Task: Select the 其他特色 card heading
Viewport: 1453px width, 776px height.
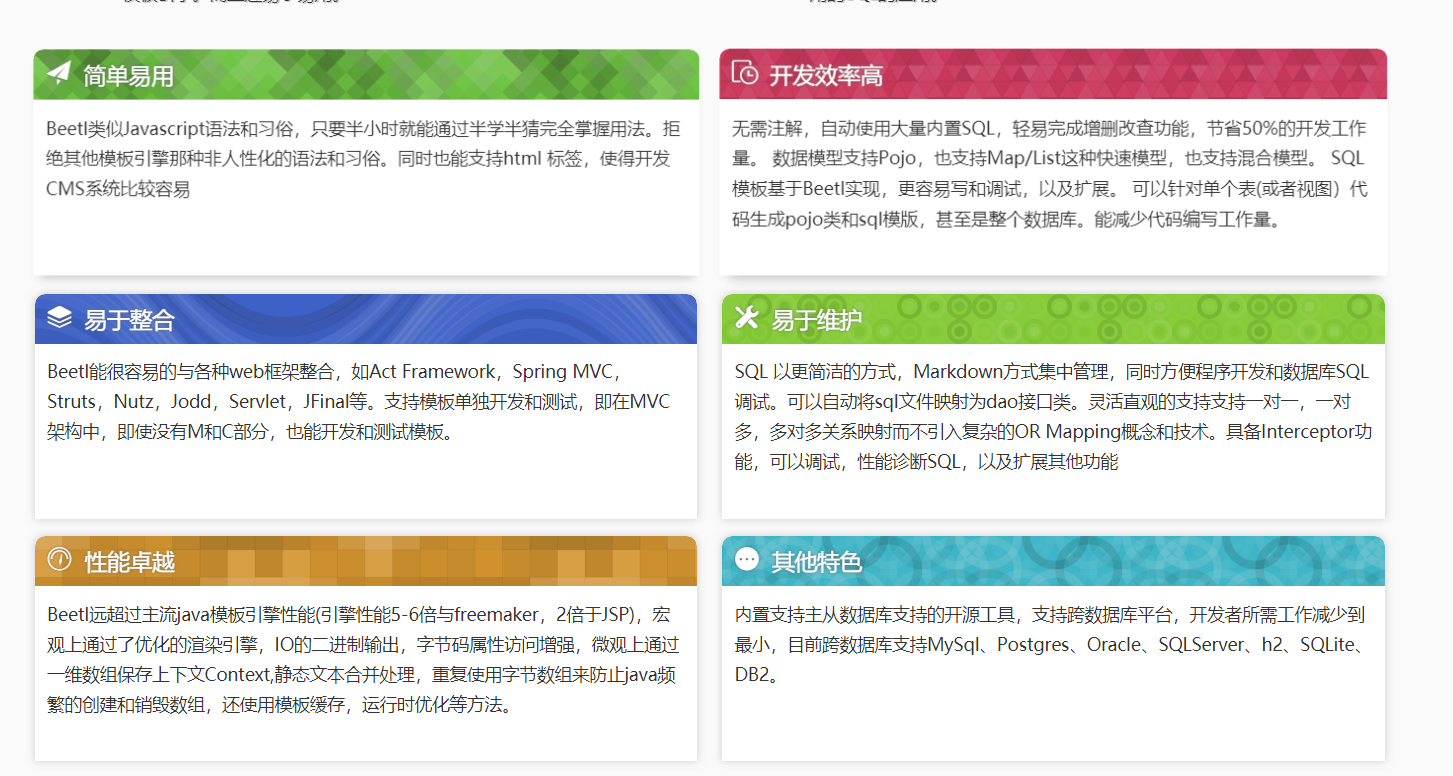Action: [817, 562]
